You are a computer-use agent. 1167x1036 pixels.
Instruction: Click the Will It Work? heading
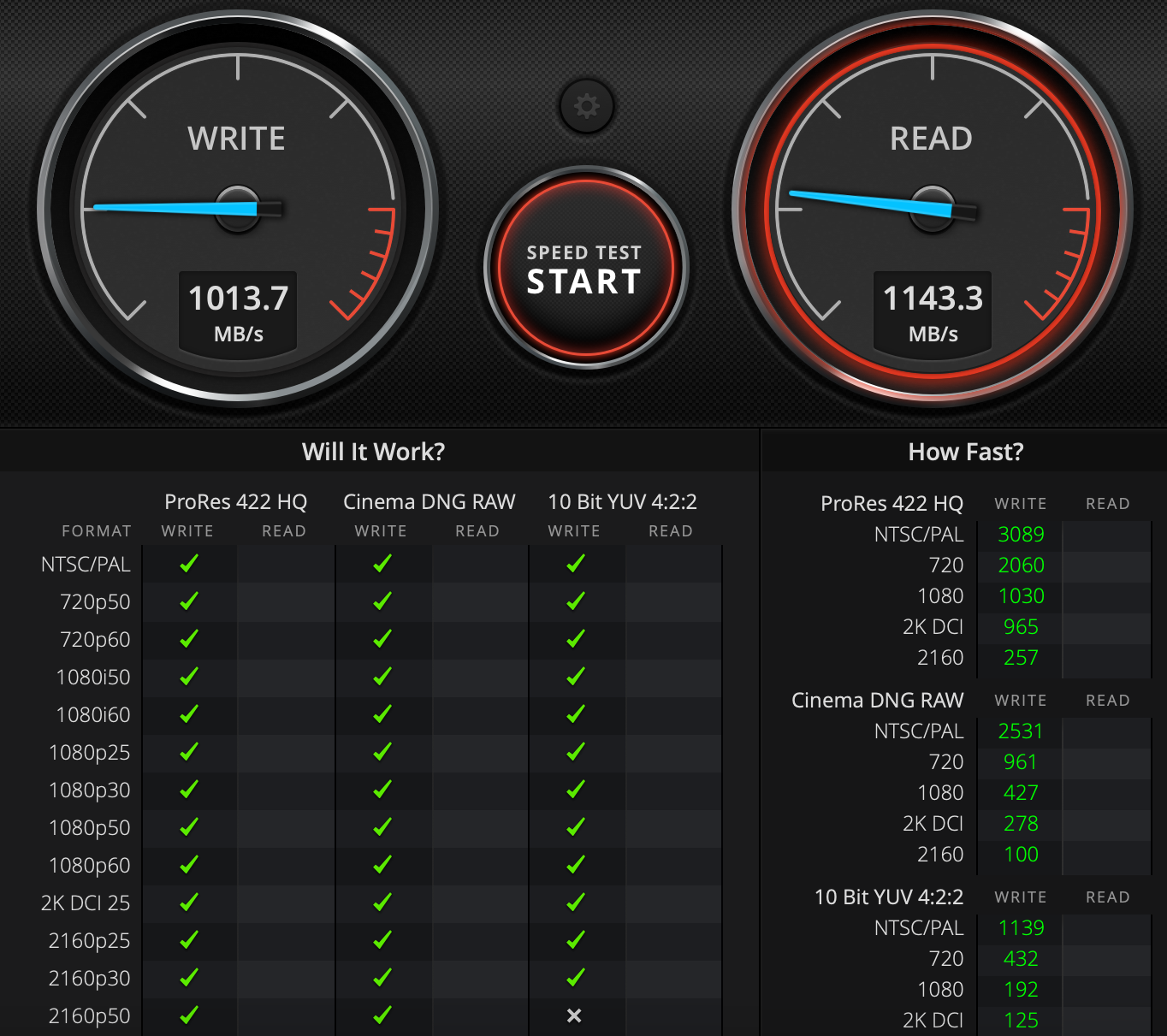(x=374, y=452)
